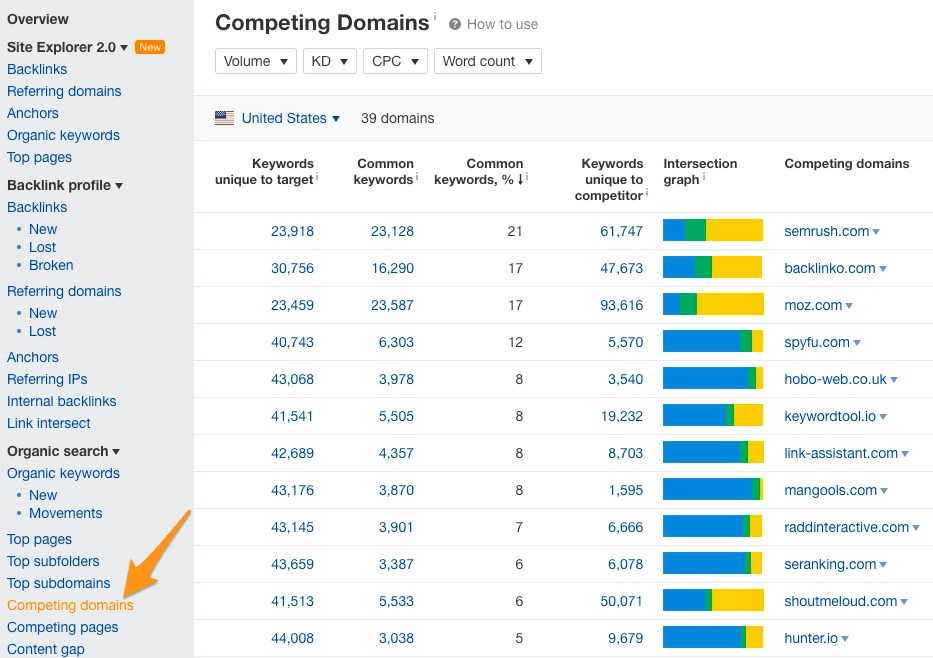933x658 pixels.
Task: Open the keywordtool.io competitor link
Action: click(x=830, y=416)
